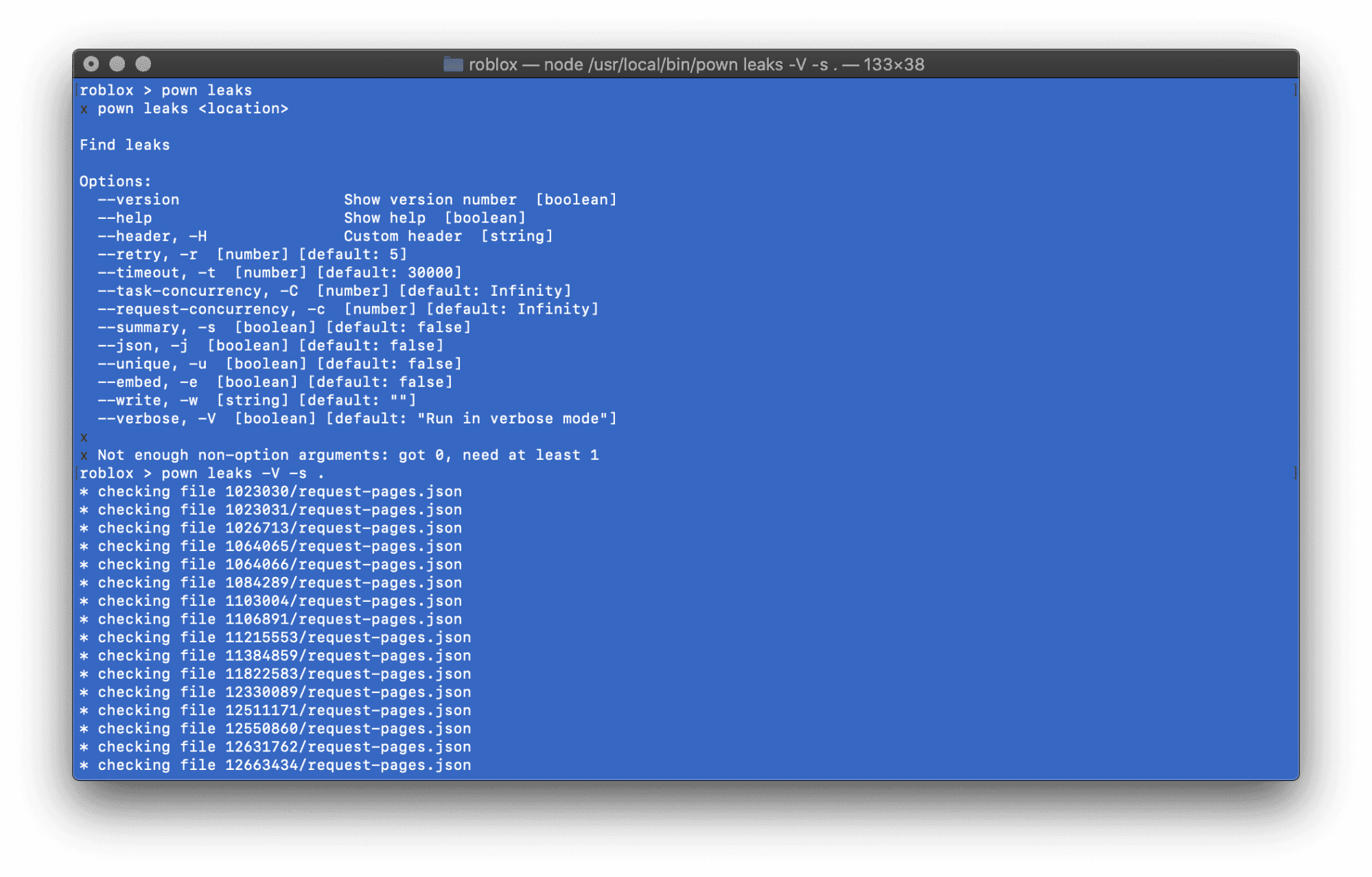Click the '--embed, -e' option line
This screenshot has height=877, width=1372.
point(275,382)
